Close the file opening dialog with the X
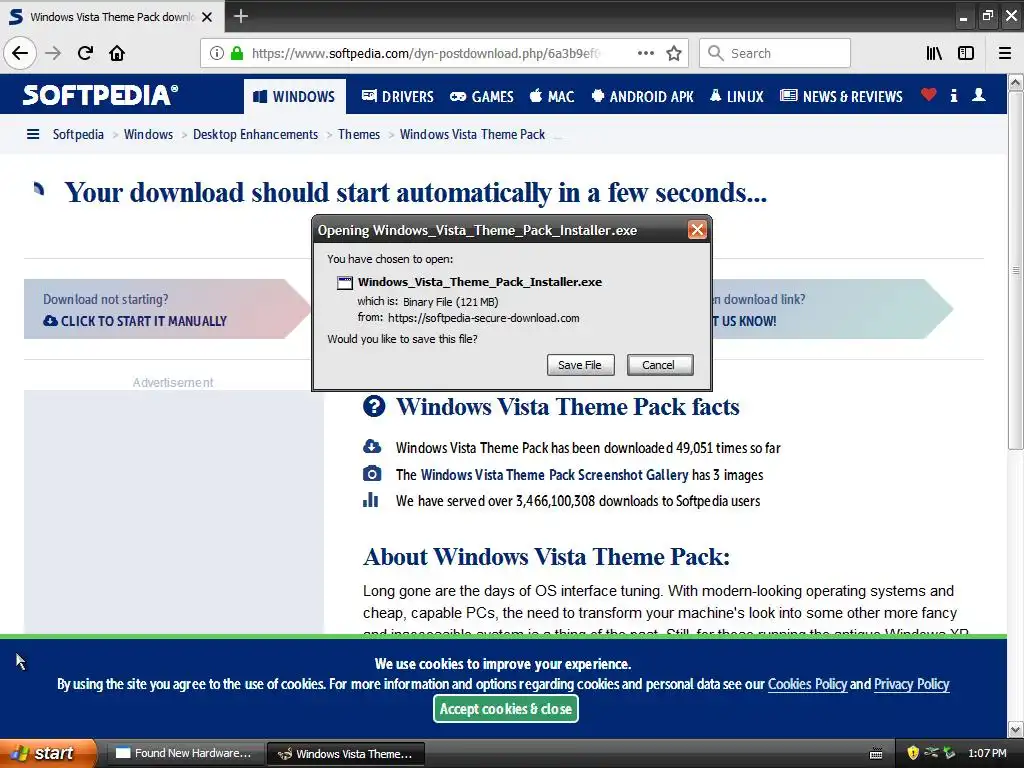1024x768 pixels. (x=697, y=230)
